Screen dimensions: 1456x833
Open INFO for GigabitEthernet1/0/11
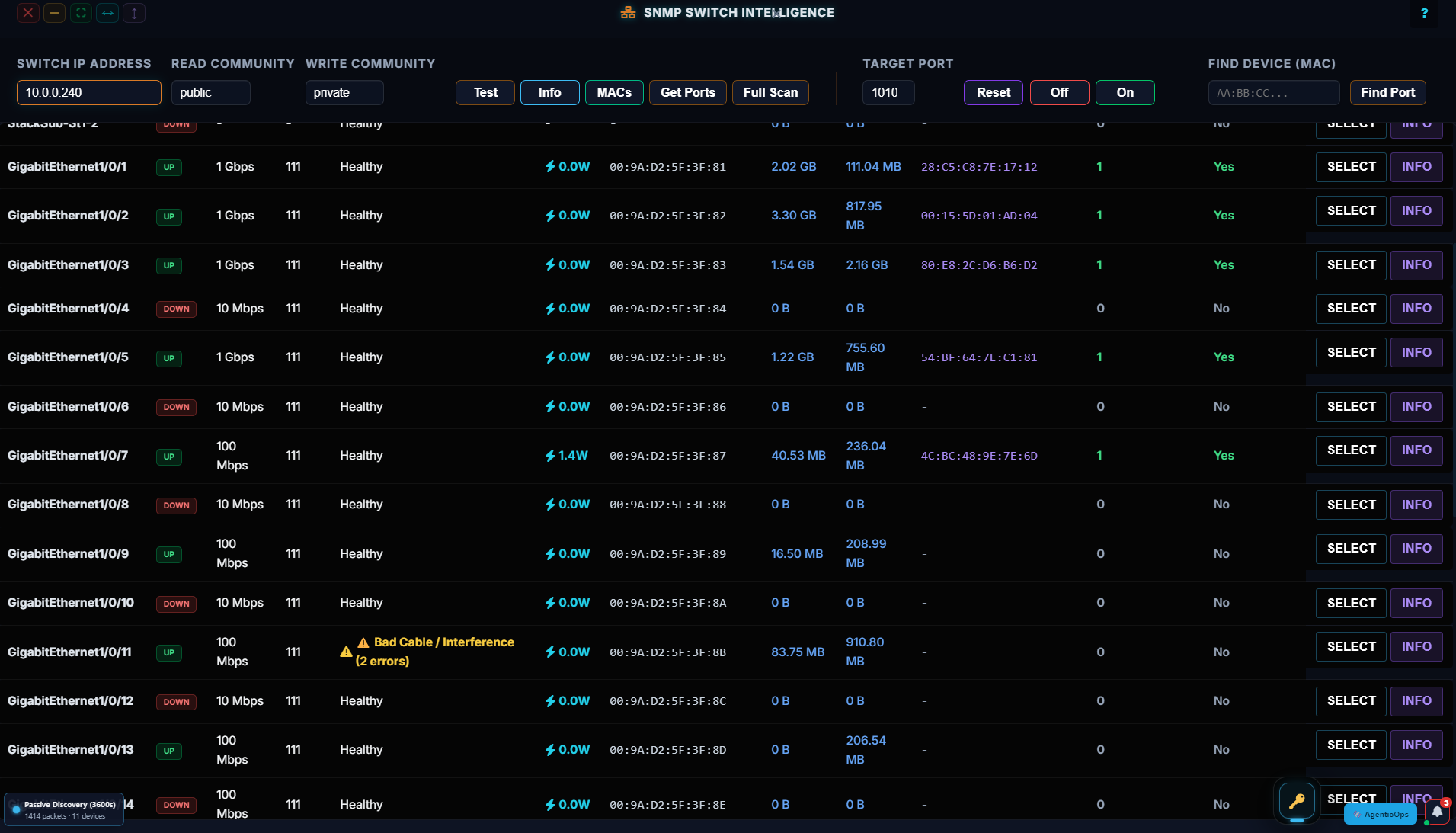pyautogui.click(x=1416, y=647)
